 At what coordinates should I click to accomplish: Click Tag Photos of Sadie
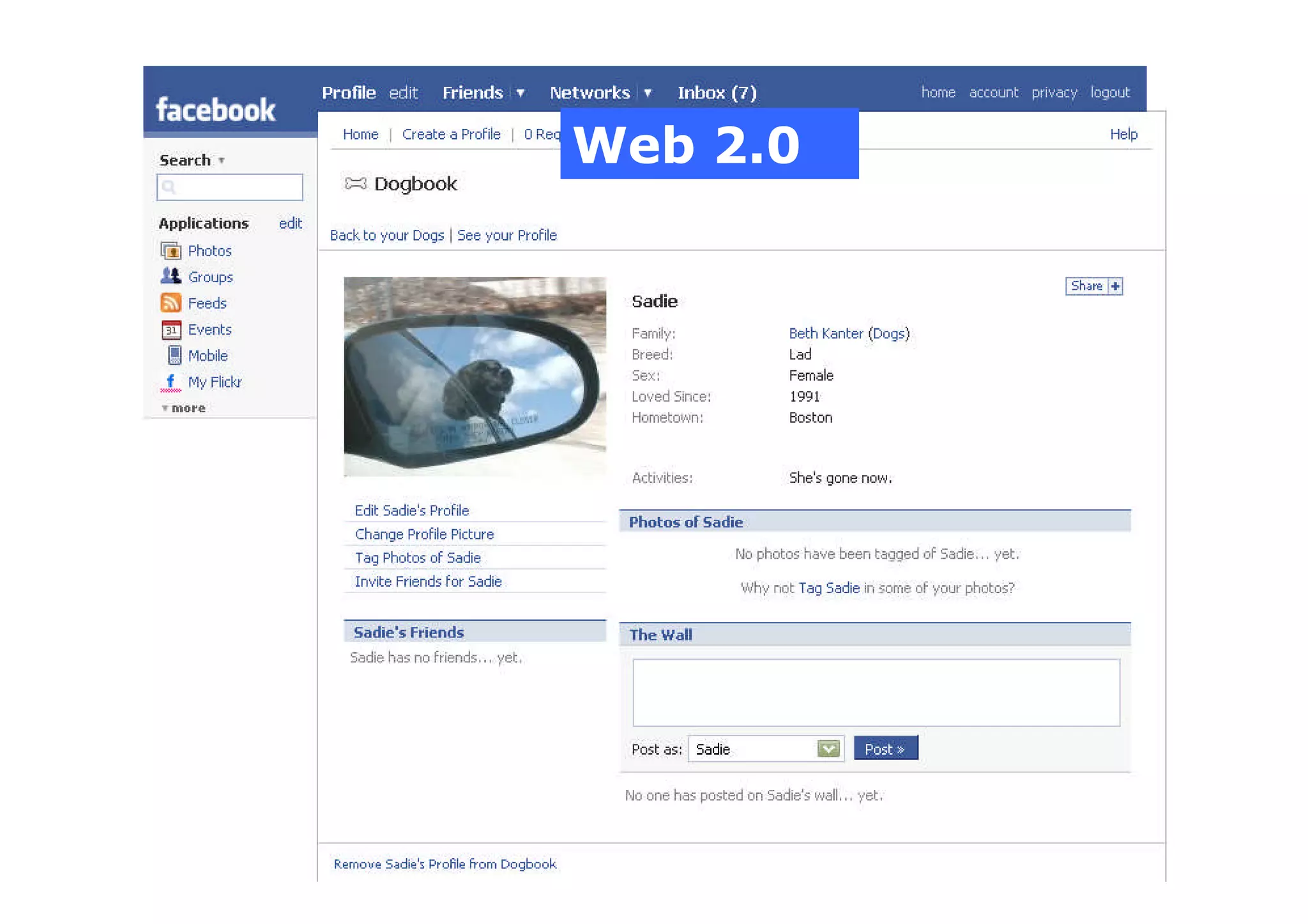click(x=418, y=557)
